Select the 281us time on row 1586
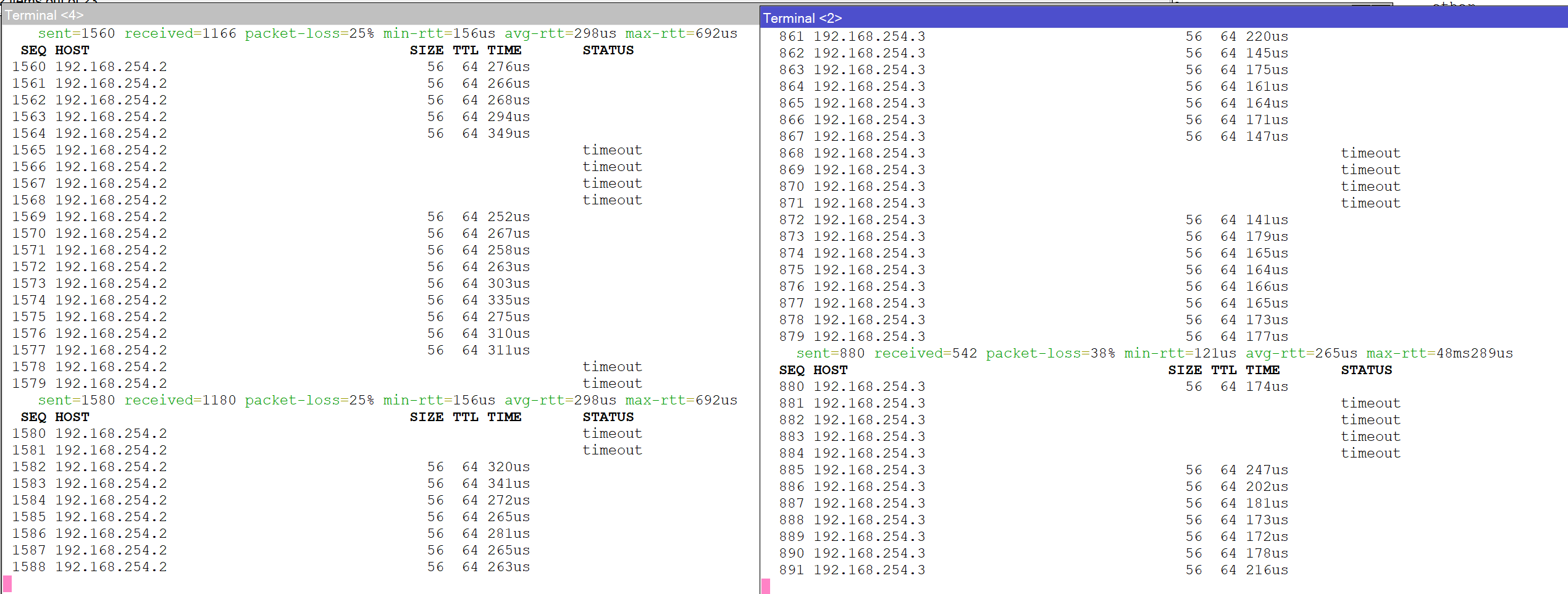The image size is (1568, 594). coord(509,533)
